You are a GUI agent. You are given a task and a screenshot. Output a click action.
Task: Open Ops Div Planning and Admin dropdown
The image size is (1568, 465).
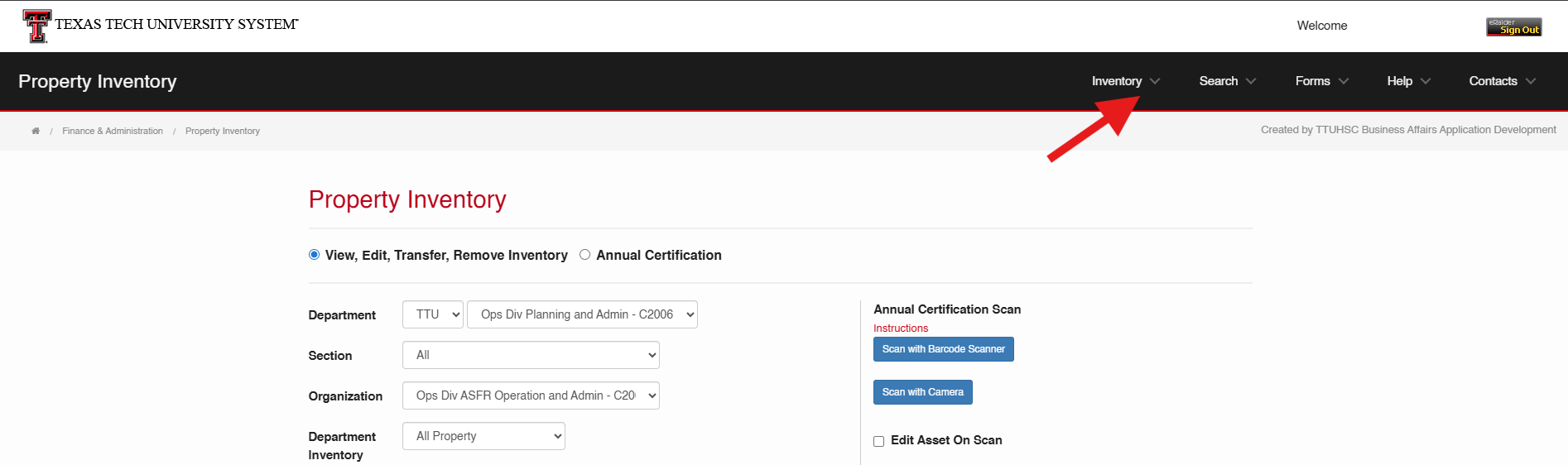pyautogui.click(x=582, y=314)
